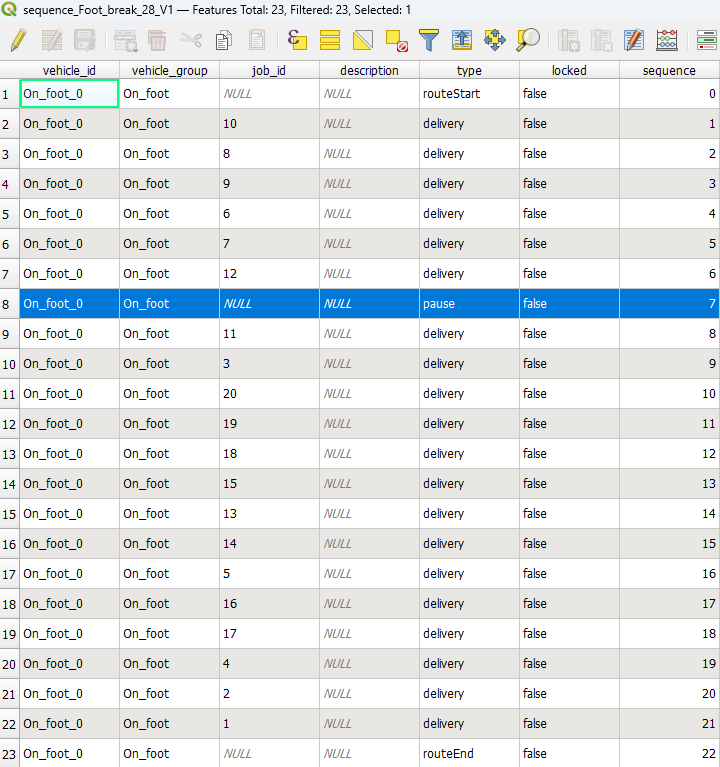The image size is (720, 767).
Task: Click the sequence cell with value 22
Action: (x=669, y=754)
